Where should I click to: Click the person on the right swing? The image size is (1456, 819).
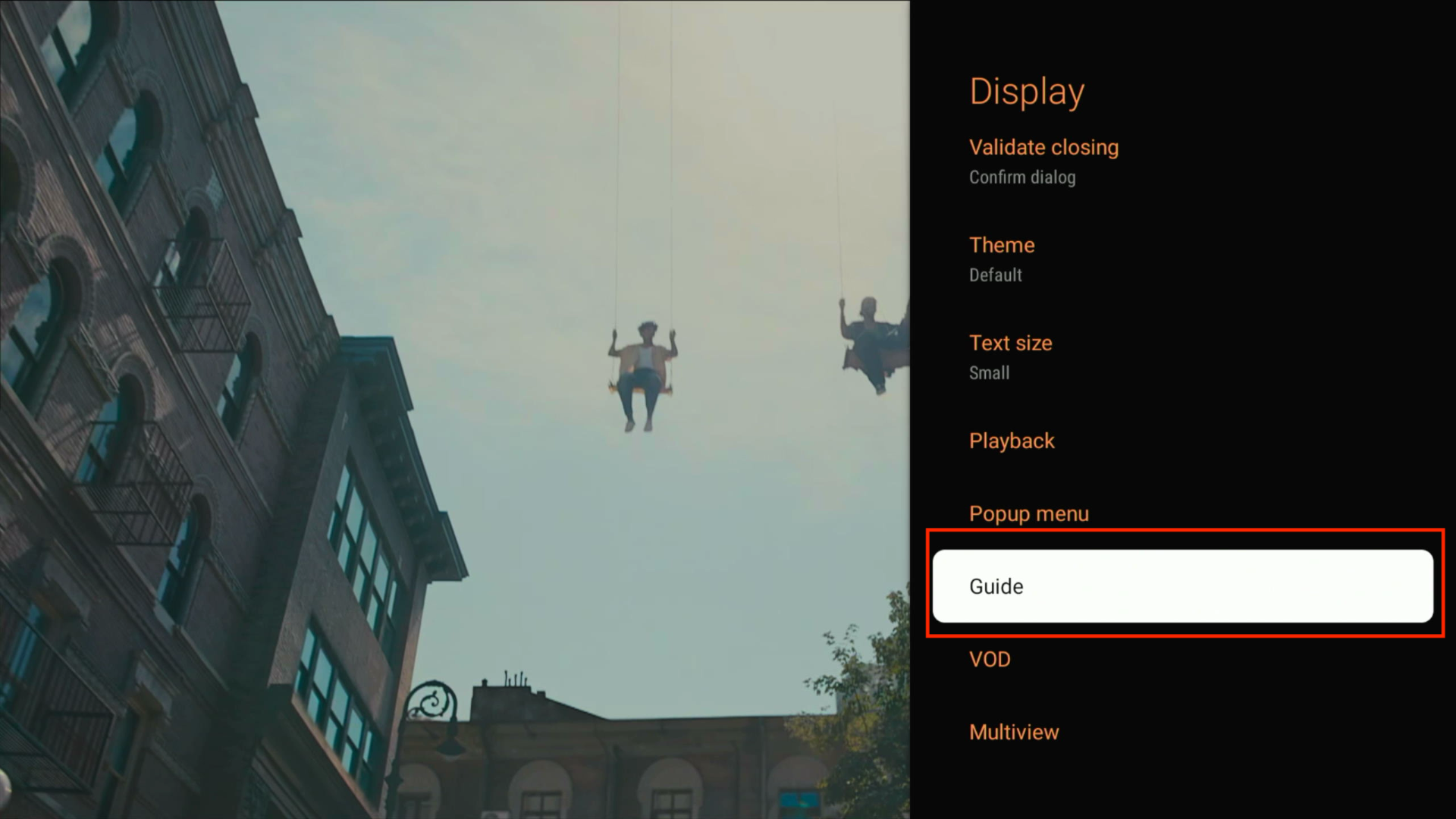pos(872,341)
